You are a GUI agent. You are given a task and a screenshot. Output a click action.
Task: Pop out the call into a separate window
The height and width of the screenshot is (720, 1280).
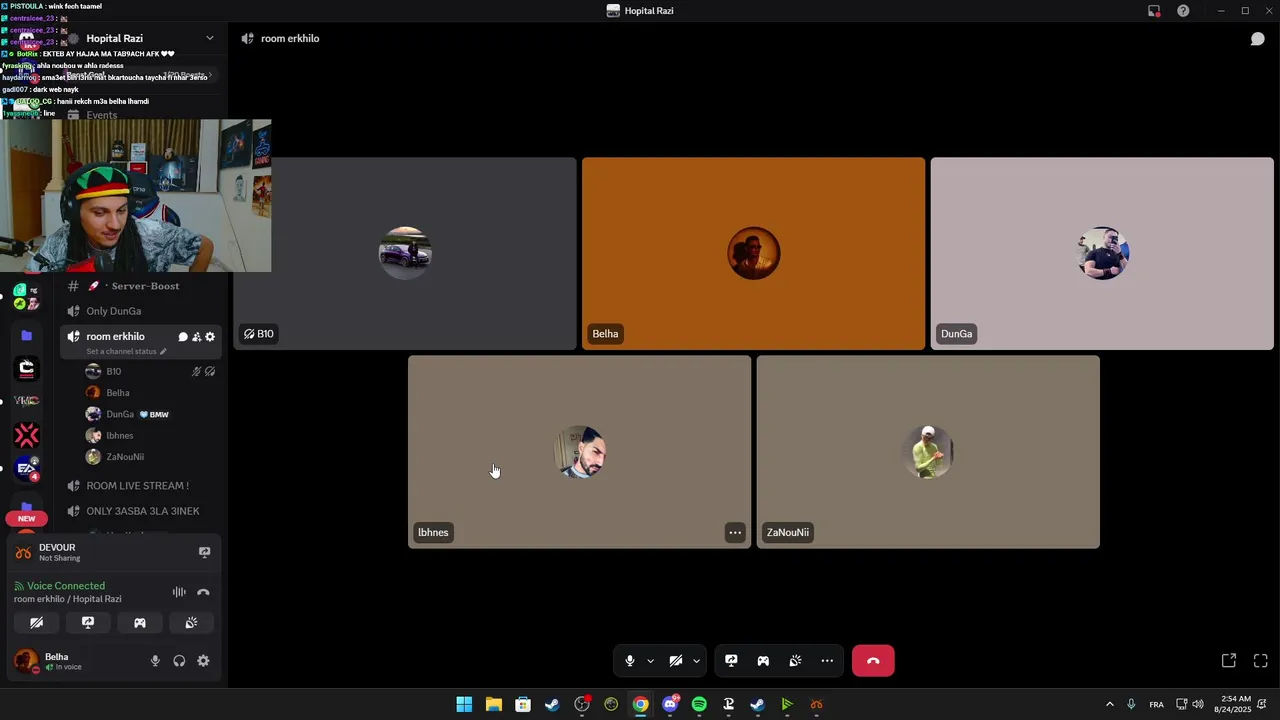point(1229,661)
